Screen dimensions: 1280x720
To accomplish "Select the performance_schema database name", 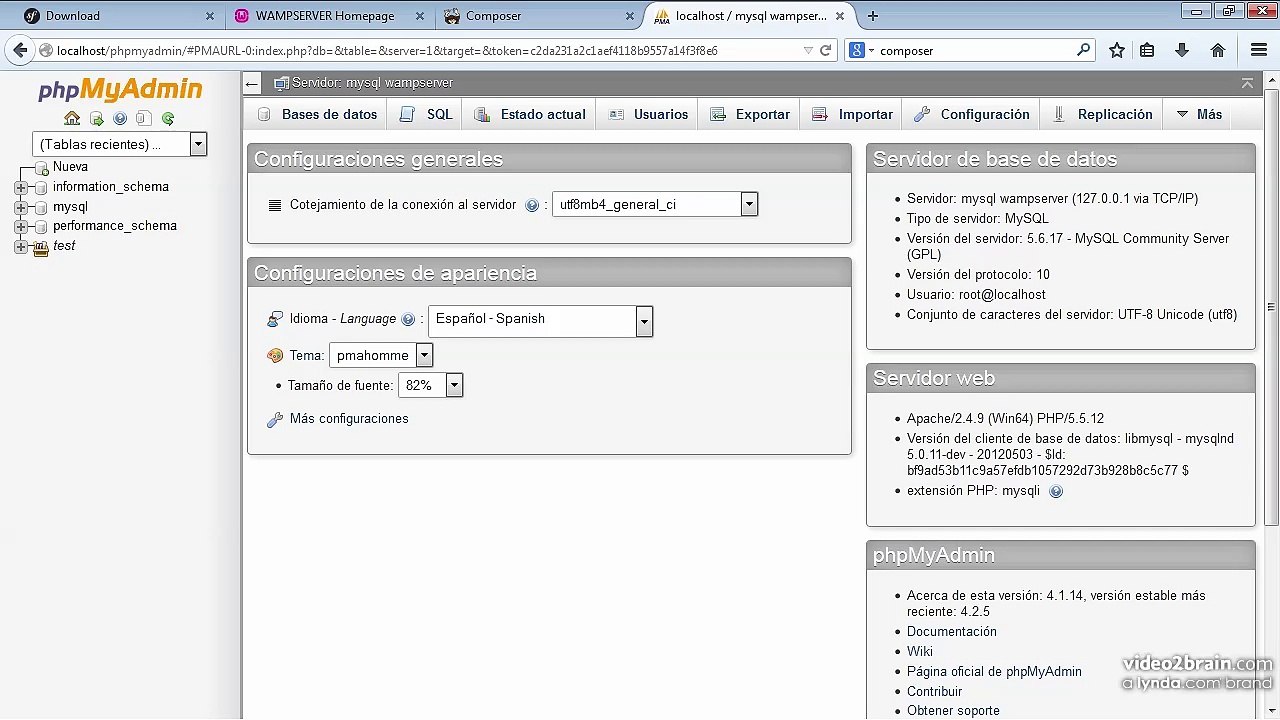I will click(115, 226).
